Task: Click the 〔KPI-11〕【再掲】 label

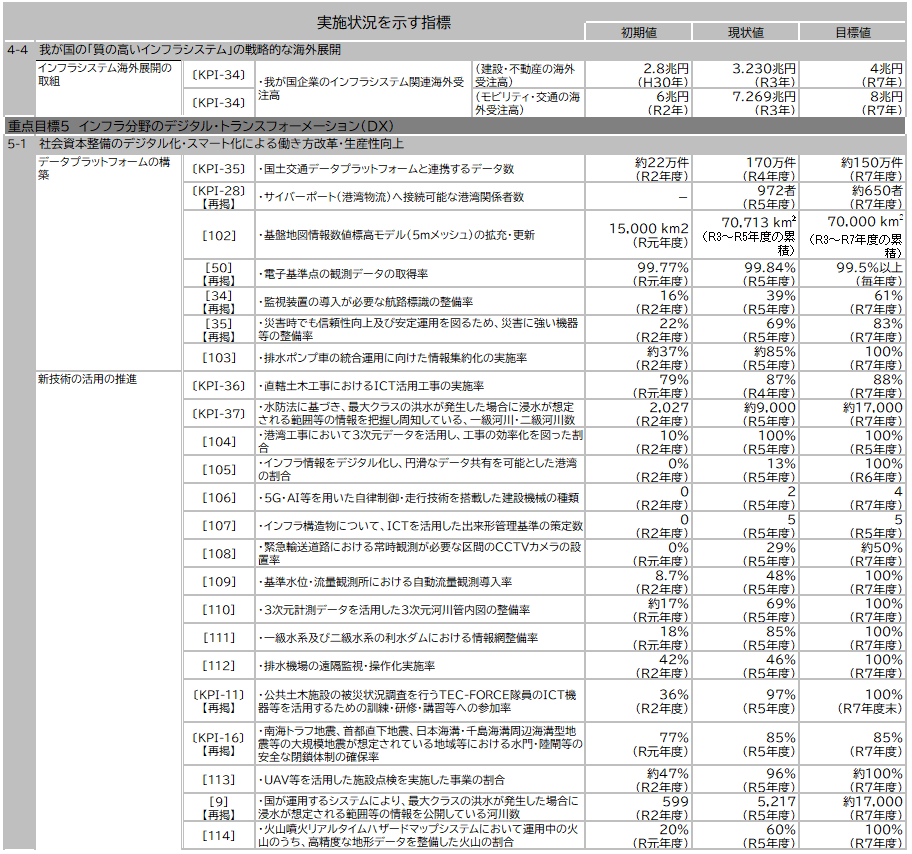Action: click(x=219, y=701)
